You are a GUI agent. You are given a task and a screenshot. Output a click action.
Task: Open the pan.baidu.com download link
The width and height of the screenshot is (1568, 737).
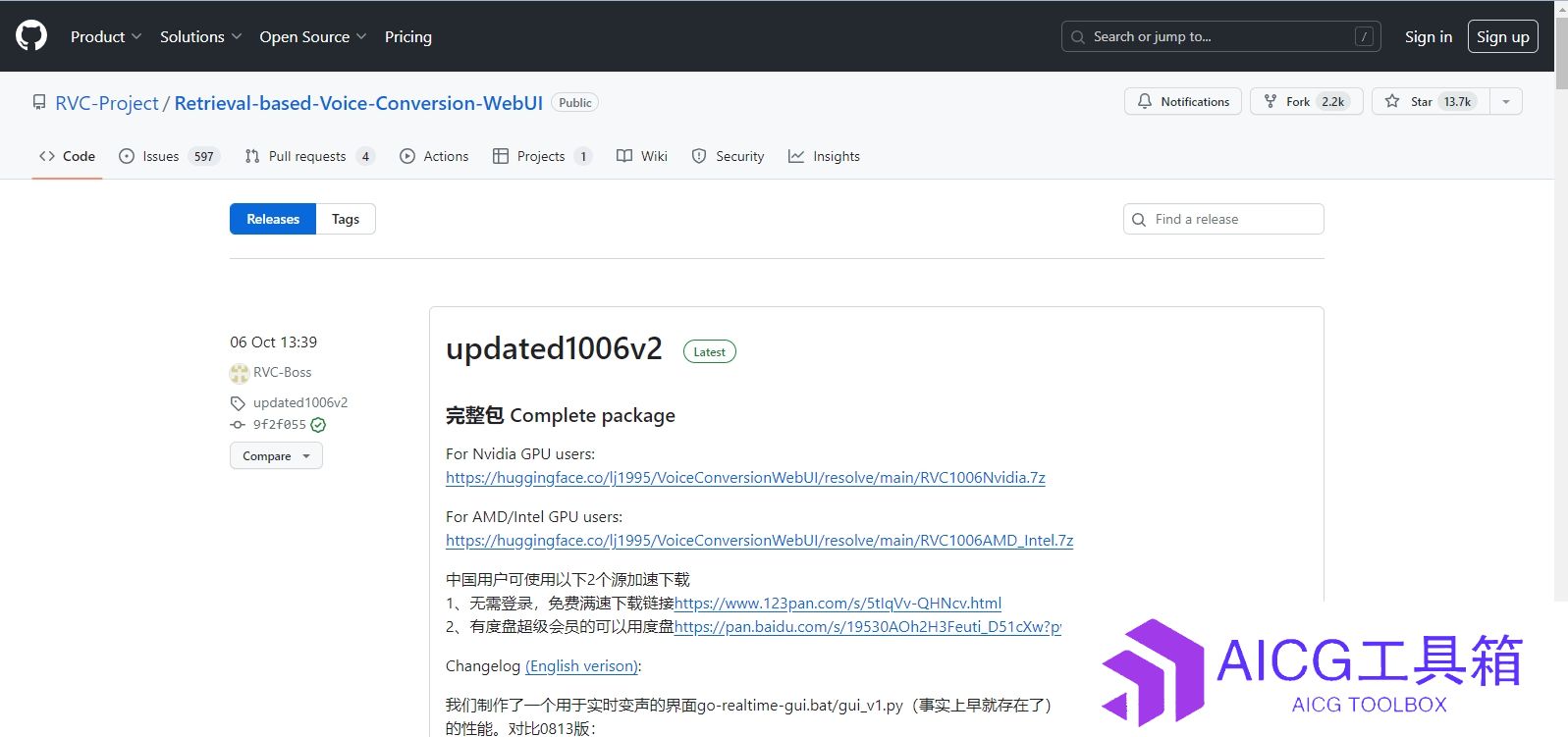tap(868, 627)
